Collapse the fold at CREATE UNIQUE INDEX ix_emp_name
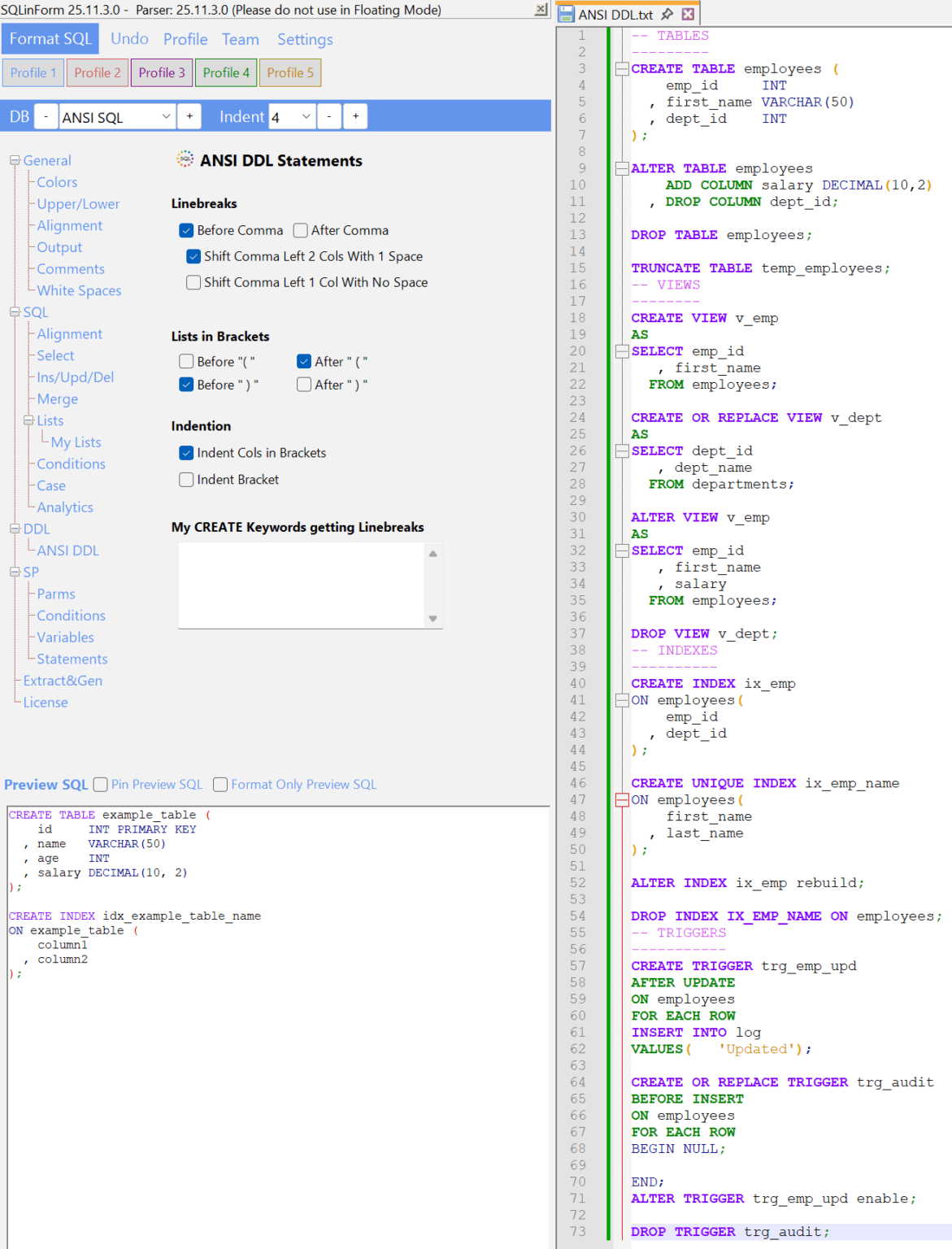This screenshot has width=952, height=1249. click(x=621, y=799)
